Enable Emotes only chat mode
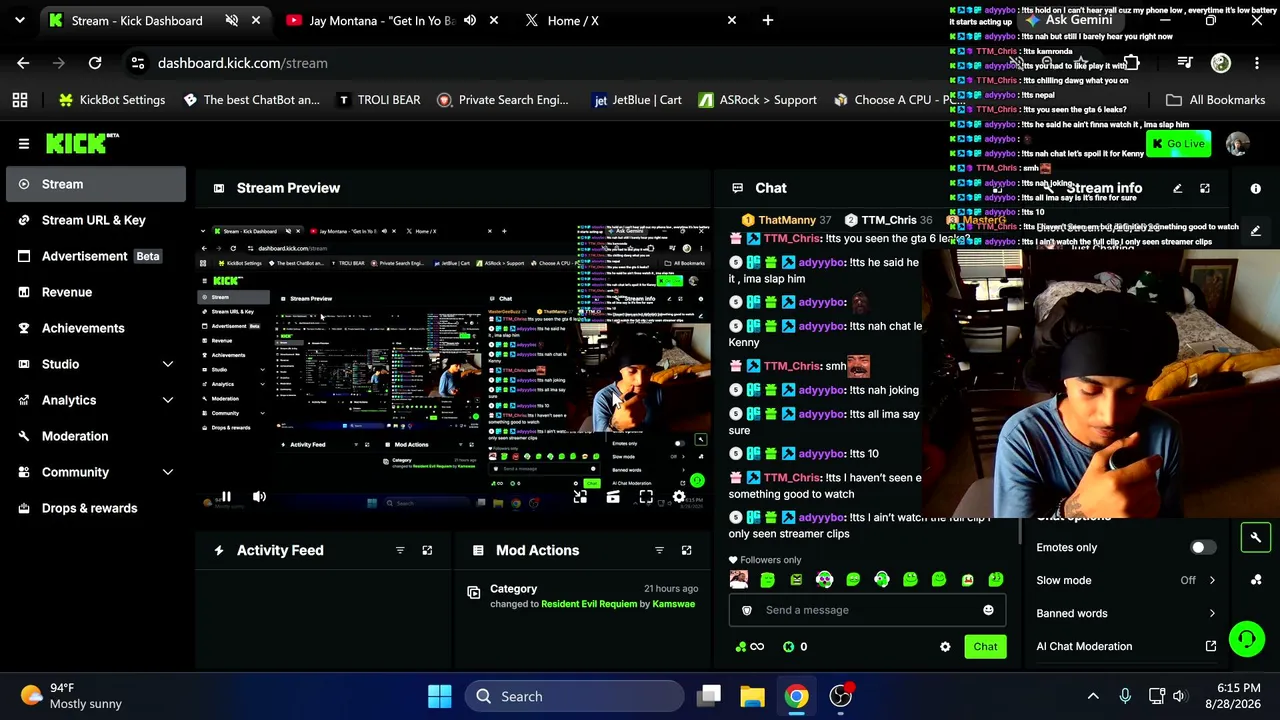1280x720 pixels. 1203,548
